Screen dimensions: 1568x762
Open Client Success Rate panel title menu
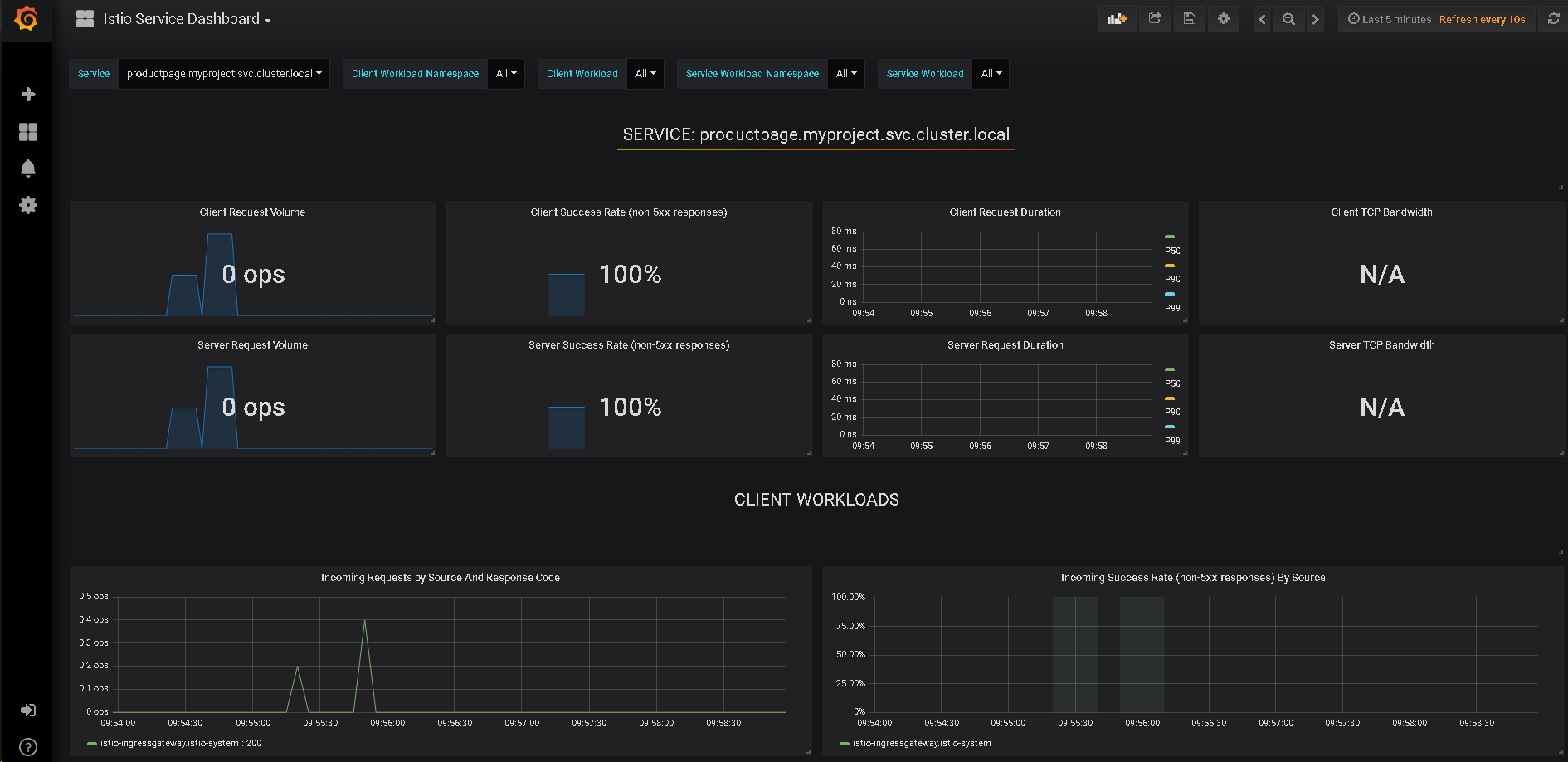point(629,212)
